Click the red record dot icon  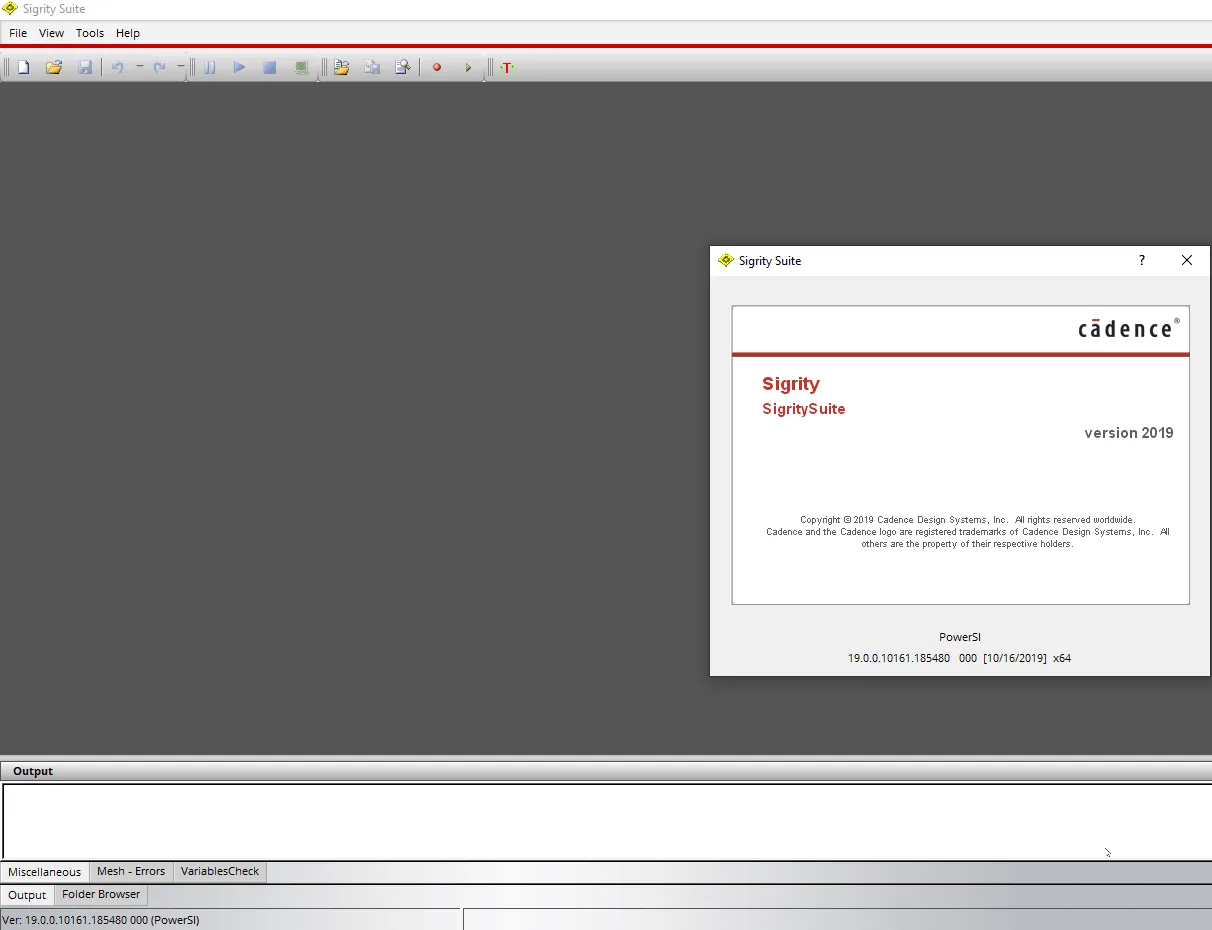(437, 67)
